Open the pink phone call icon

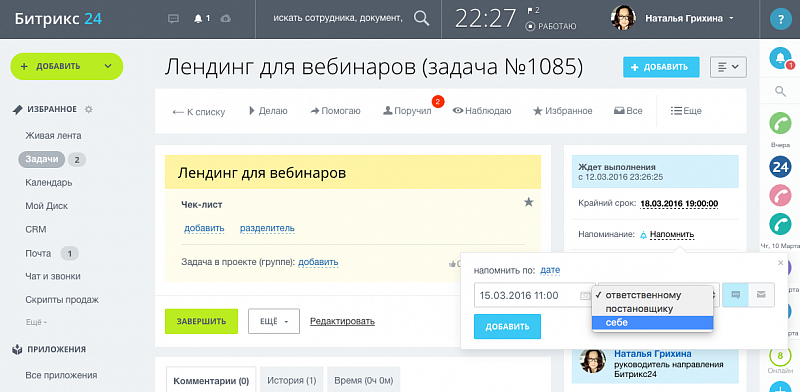click(x=780, y=196)
